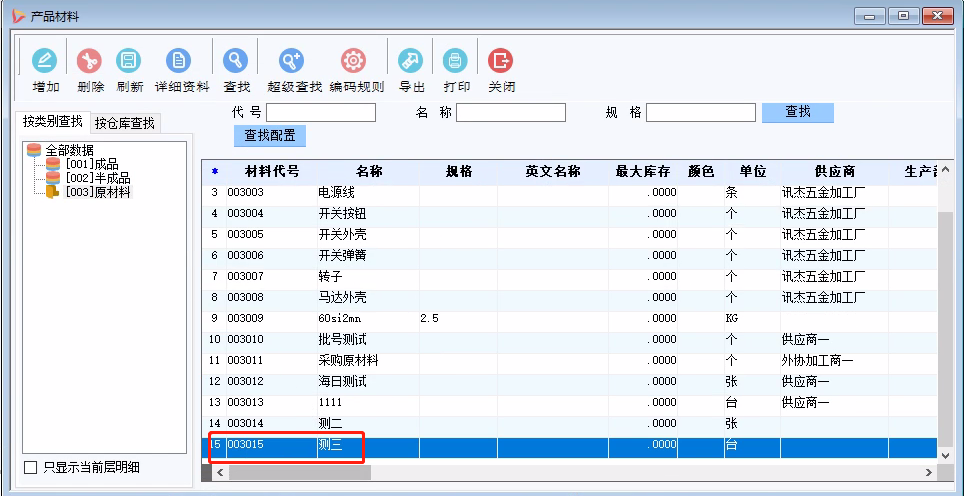Select [001]成品 category in tree
This screenshot has height=496, width=964.
[92, 164]
